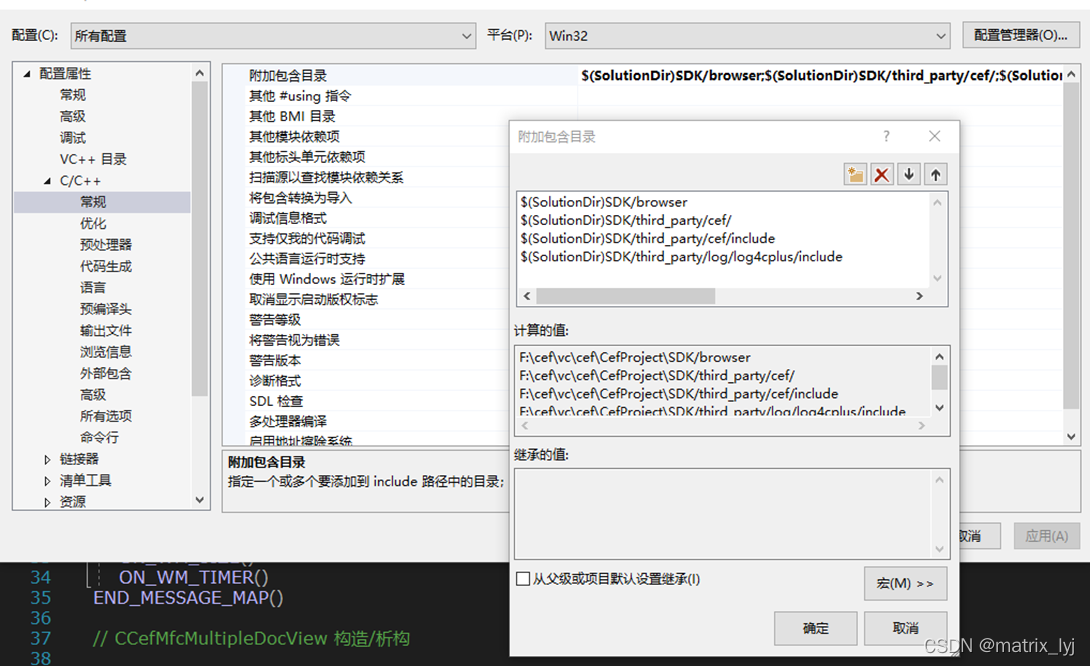Expand the 清单工具 tree node

(47, 481)
